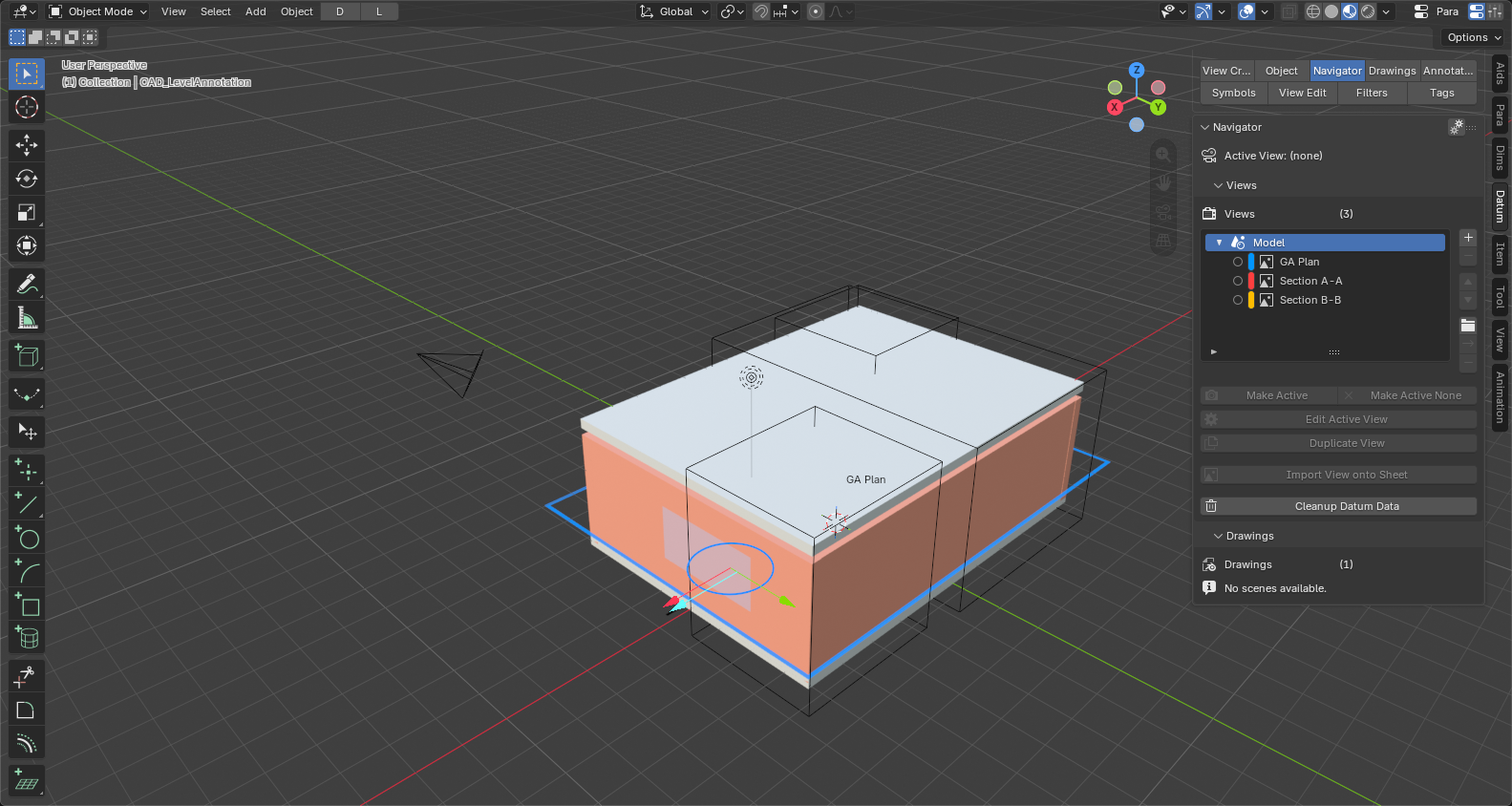Viewport: 1512px width, 806px height.
Task: Switch to the Symbols tab
Action: point(1234,93)
